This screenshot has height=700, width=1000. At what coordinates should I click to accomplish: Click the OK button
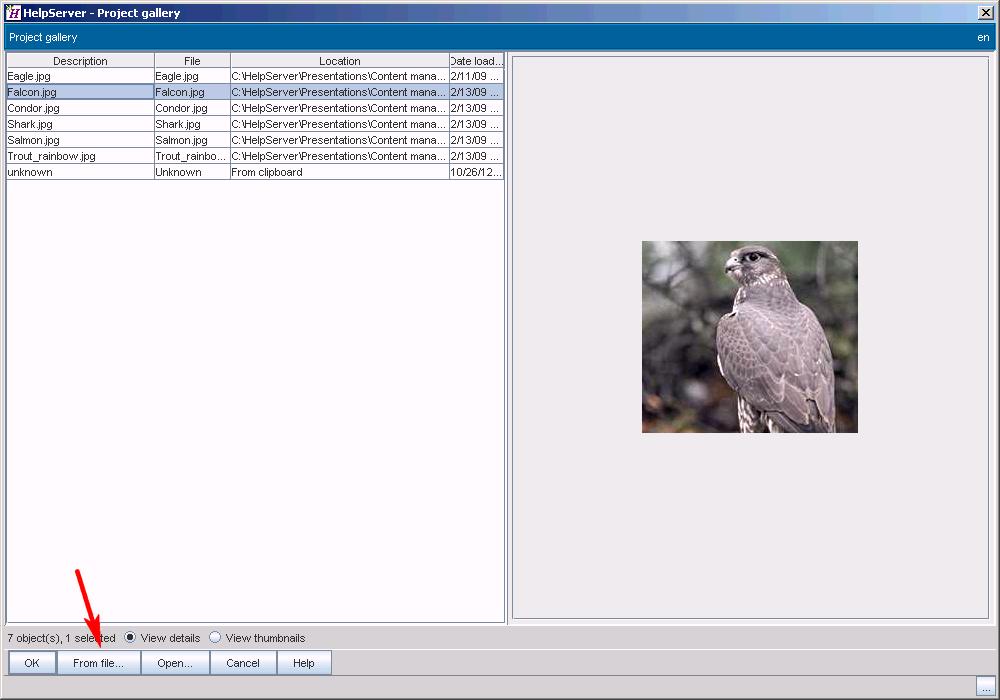point(32,663)
